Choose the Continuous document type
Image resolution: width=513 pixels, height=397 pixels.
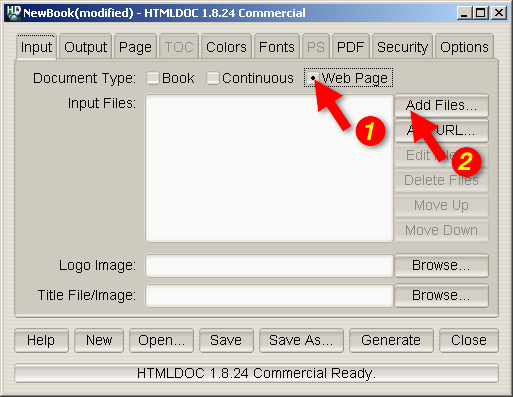[x=250, y=78]
